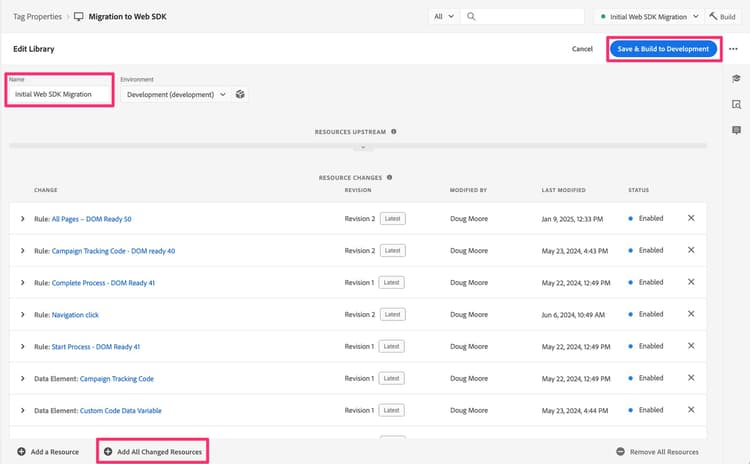The image size is (750, 464).
Task: Open the inspect panel icon in sidebar
Action: 736,104
